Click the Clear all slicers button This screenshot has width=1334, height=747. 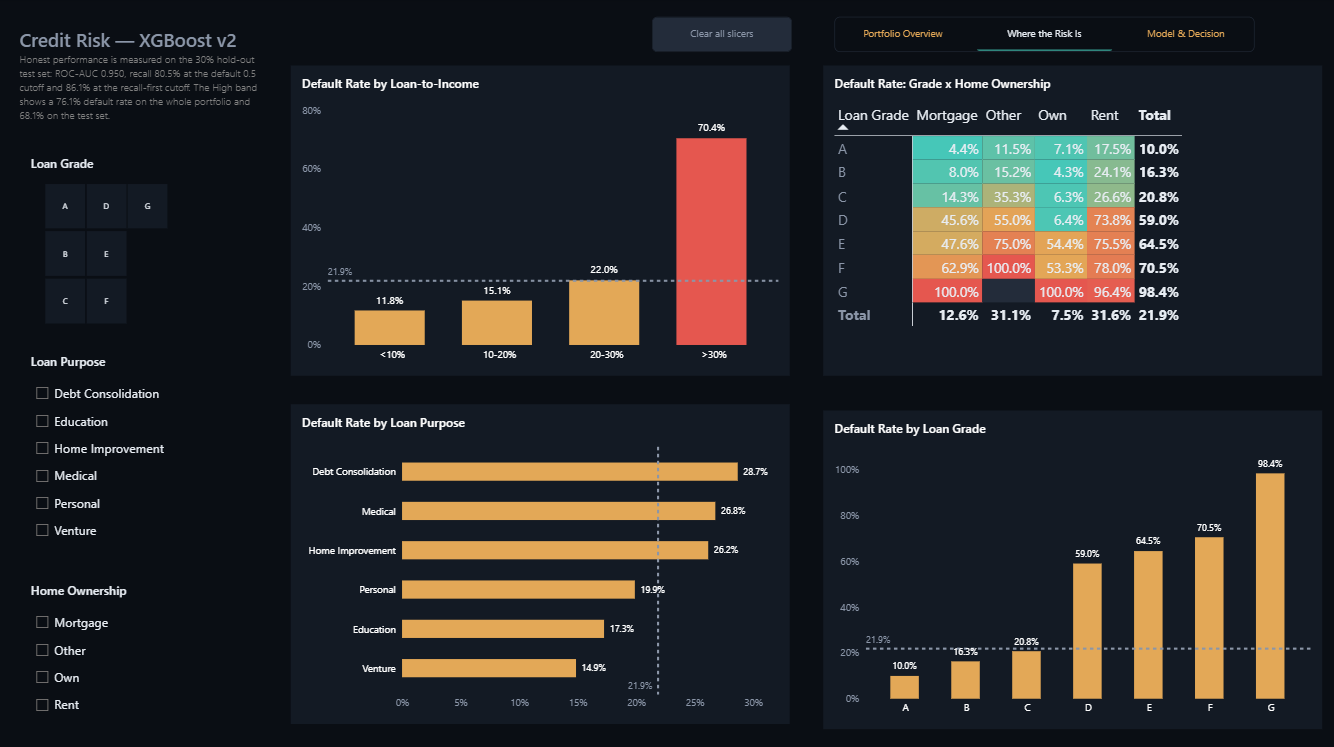coord(721,34)
